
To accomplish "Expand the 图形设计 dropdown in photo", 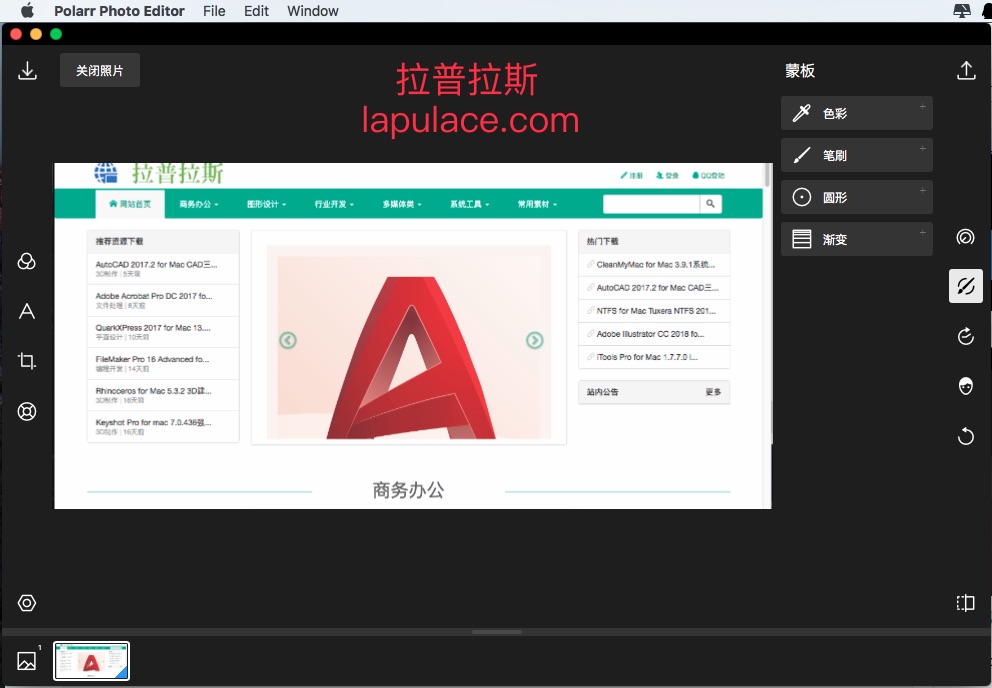I will (x=266, y=204).
